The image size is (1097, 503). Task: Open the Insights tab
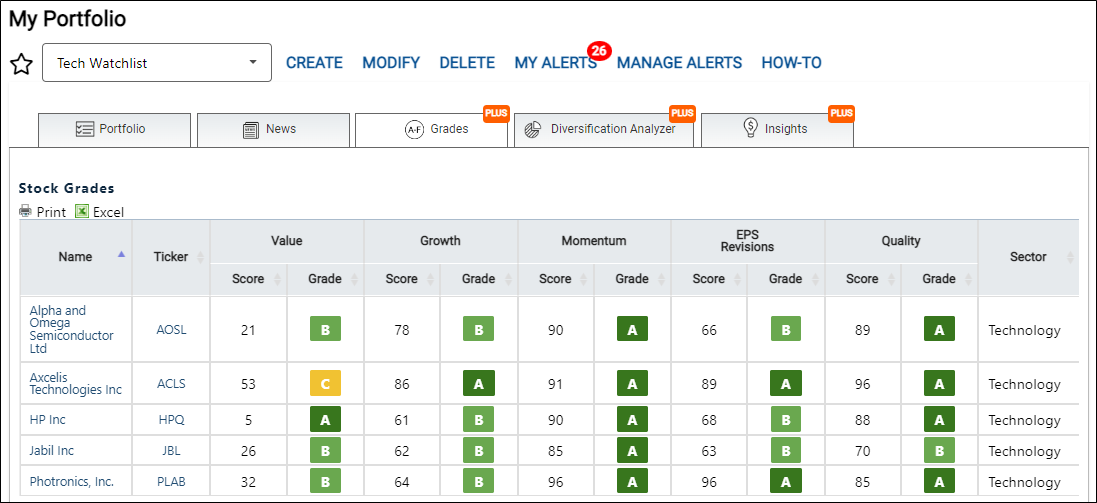click(777, 130)
